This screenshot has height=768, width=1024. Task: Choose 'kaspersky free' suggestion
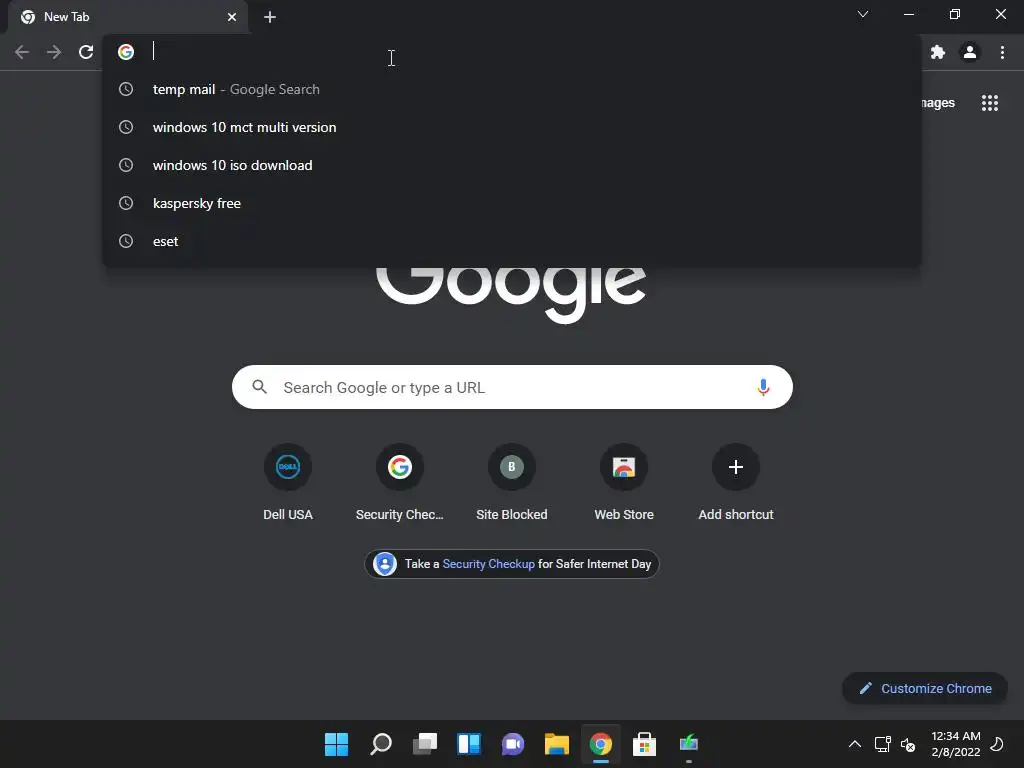point(512,203)
